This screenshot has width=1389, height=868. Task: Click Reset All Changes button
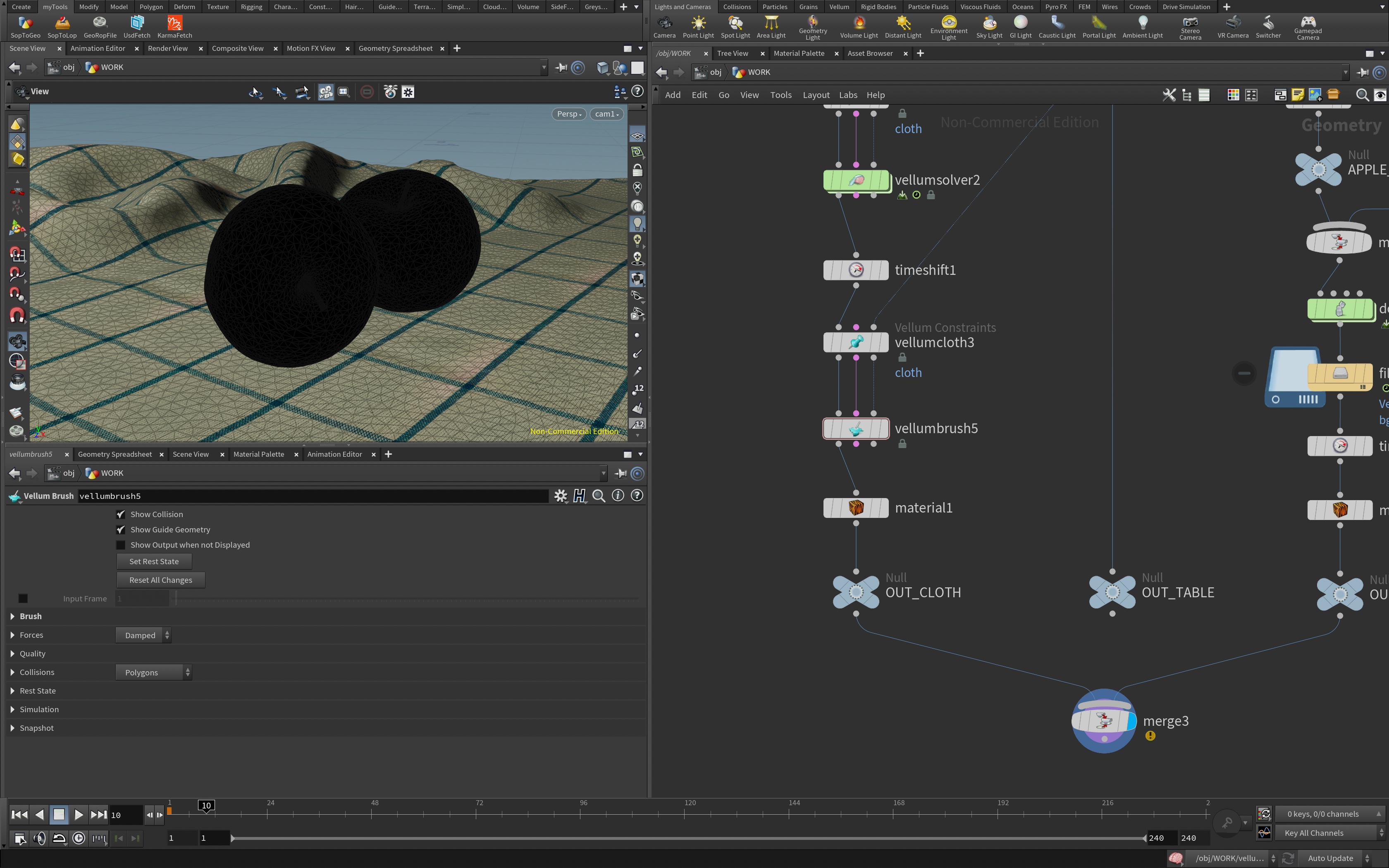pyautogui.click(x=161, y=580)
